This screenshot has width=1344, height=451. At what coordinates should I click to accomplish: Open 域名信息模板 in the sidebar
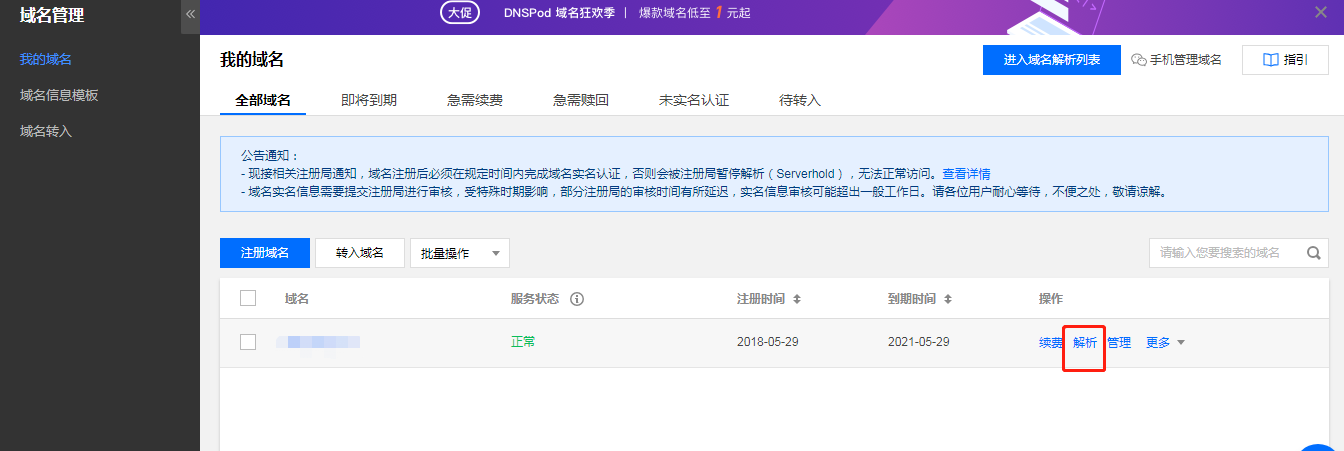click(x=59, y=95)
